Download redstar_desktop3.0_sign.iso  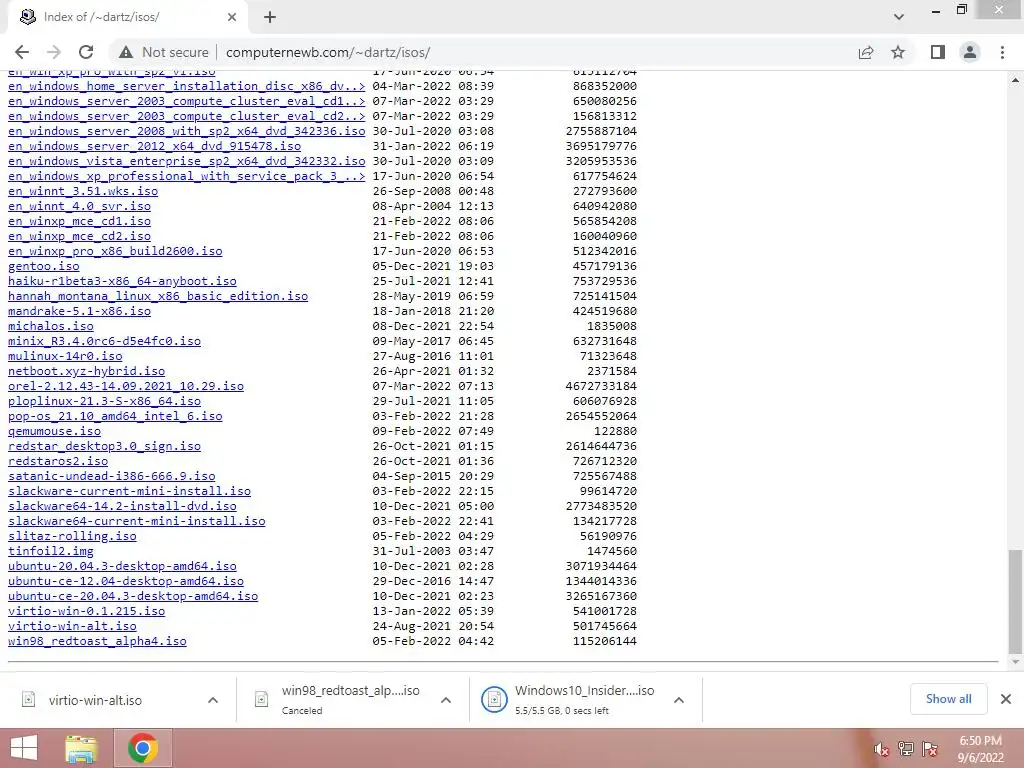coord(104,447)
